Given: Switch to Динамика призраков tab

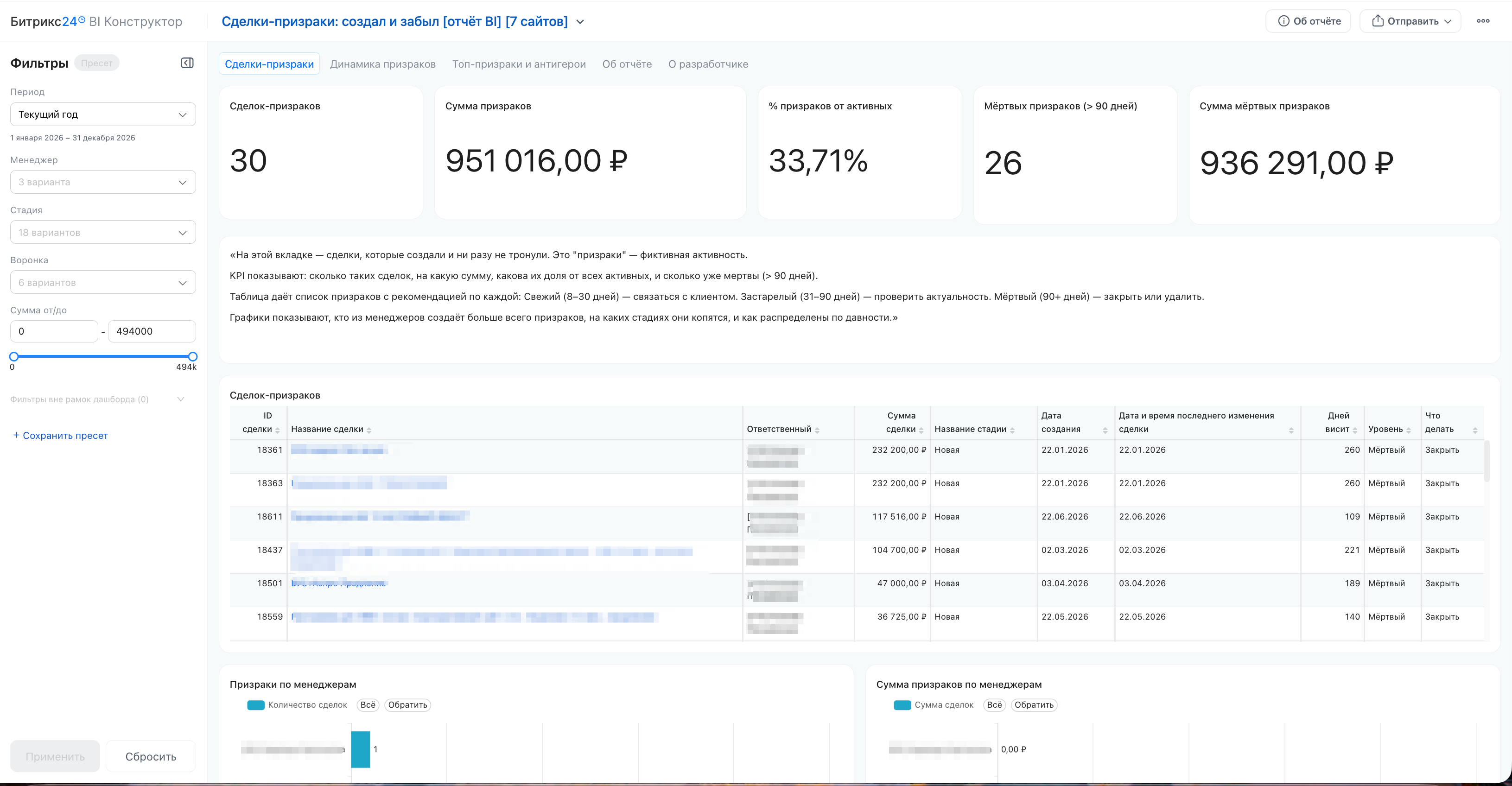Looking at the screenshot, I should click(383, 64).
